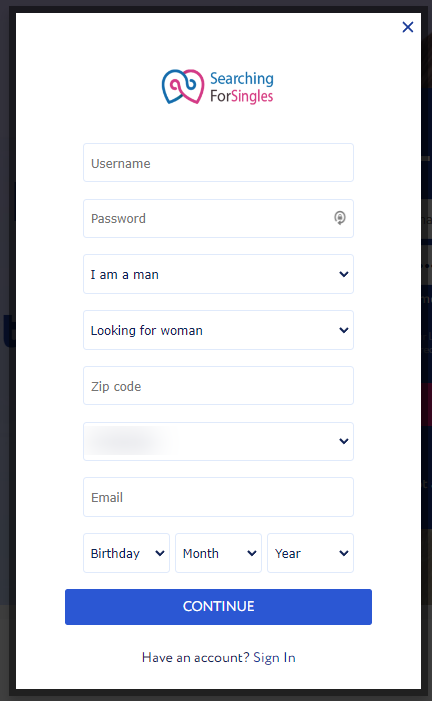Click the Birthday dropdown chevron arrow
Screen dimensions: 432x701
[160, 553]
